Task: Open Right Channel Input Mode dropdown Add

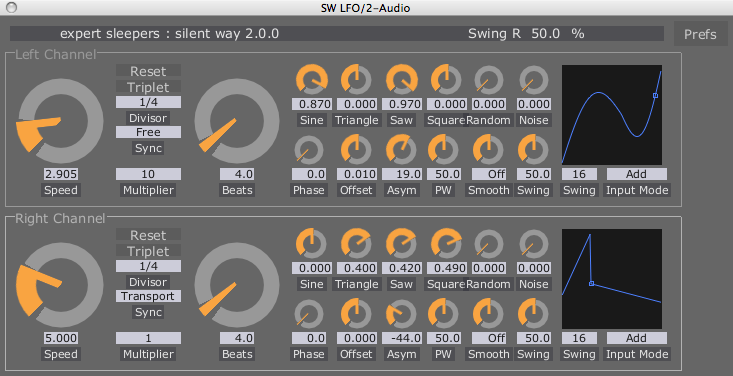Action: [x=637, y=338]
